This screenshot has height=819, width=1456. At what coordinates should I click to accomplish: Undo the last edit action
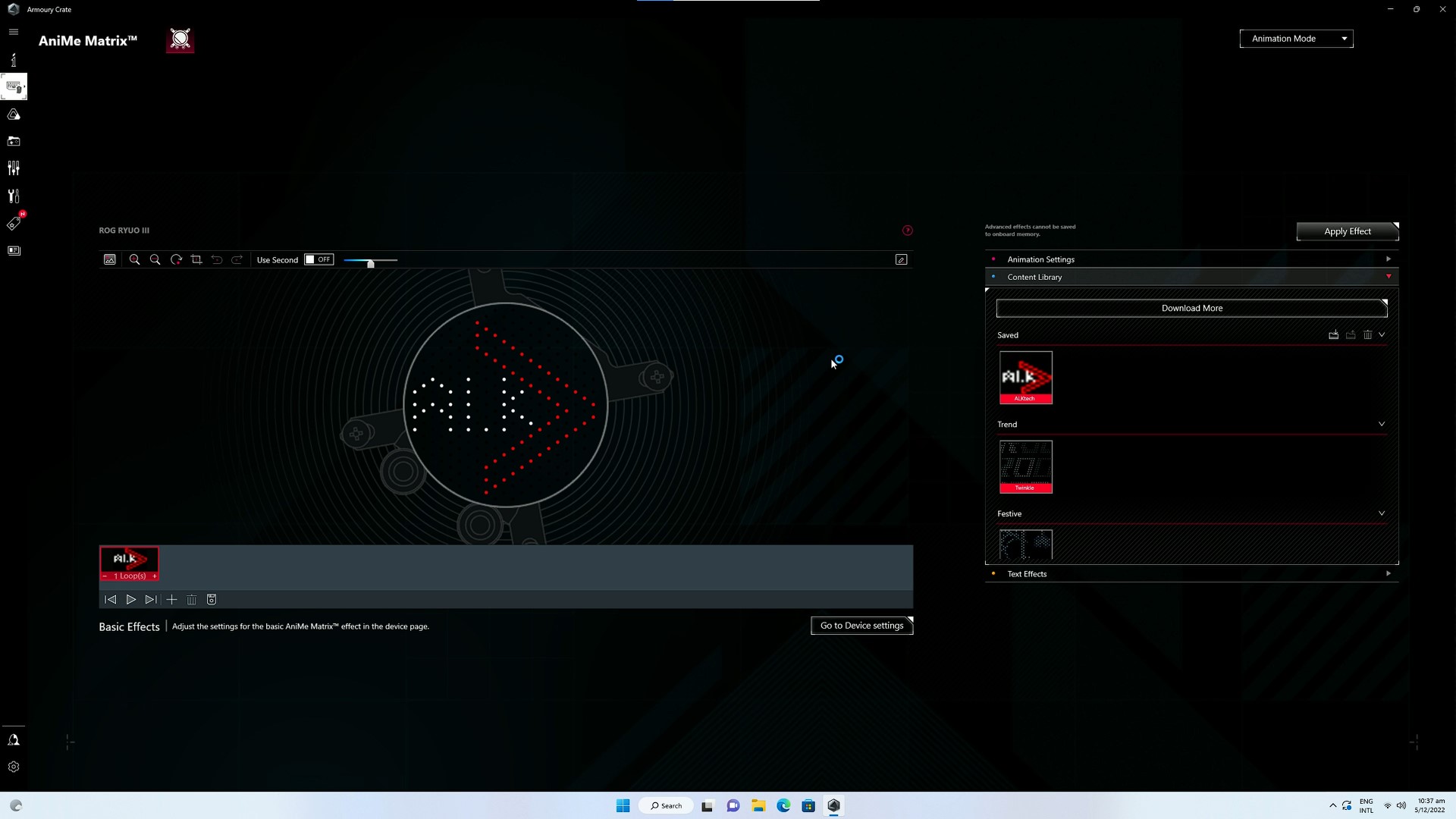pos(217,259)
